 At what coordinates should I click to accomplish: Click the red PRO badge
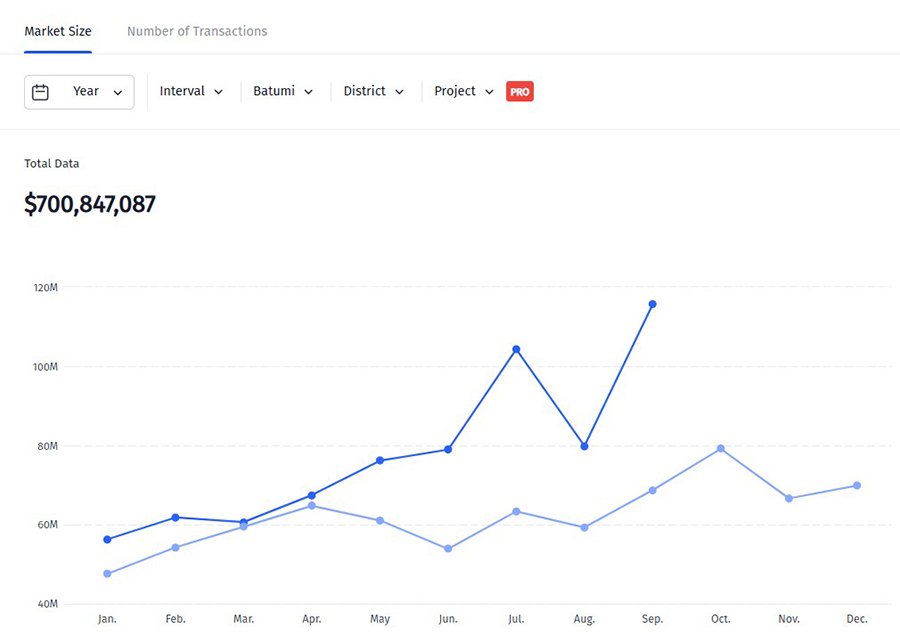(x=519, y=92)
